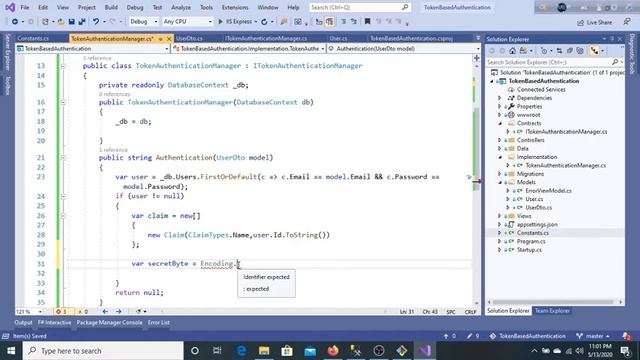This screenshot has width=640, height=360.
Task: Click Live Share button label
Action: [x=599, y=22]
